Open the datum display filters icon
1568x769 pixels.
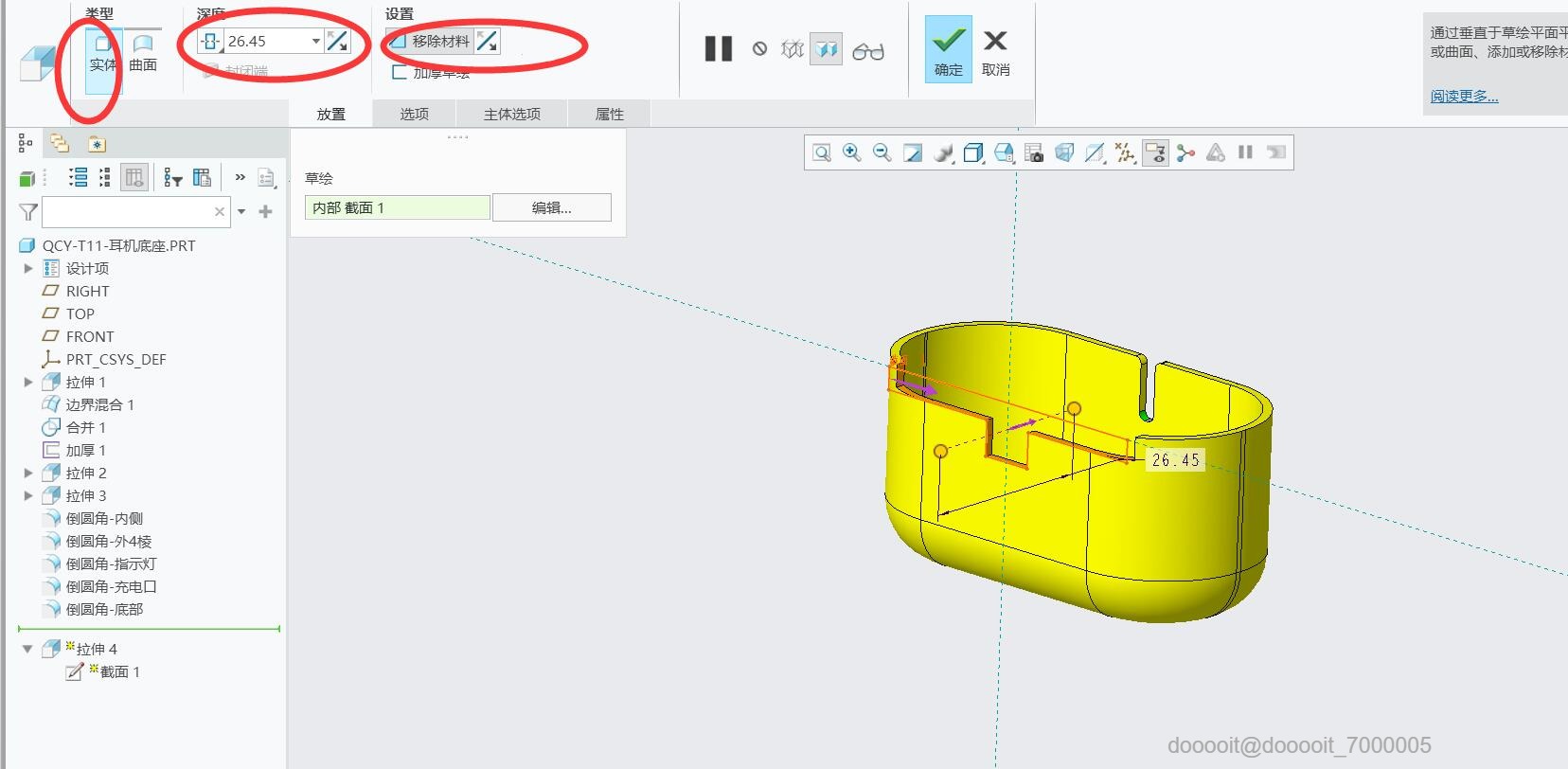coord(1125,152)
